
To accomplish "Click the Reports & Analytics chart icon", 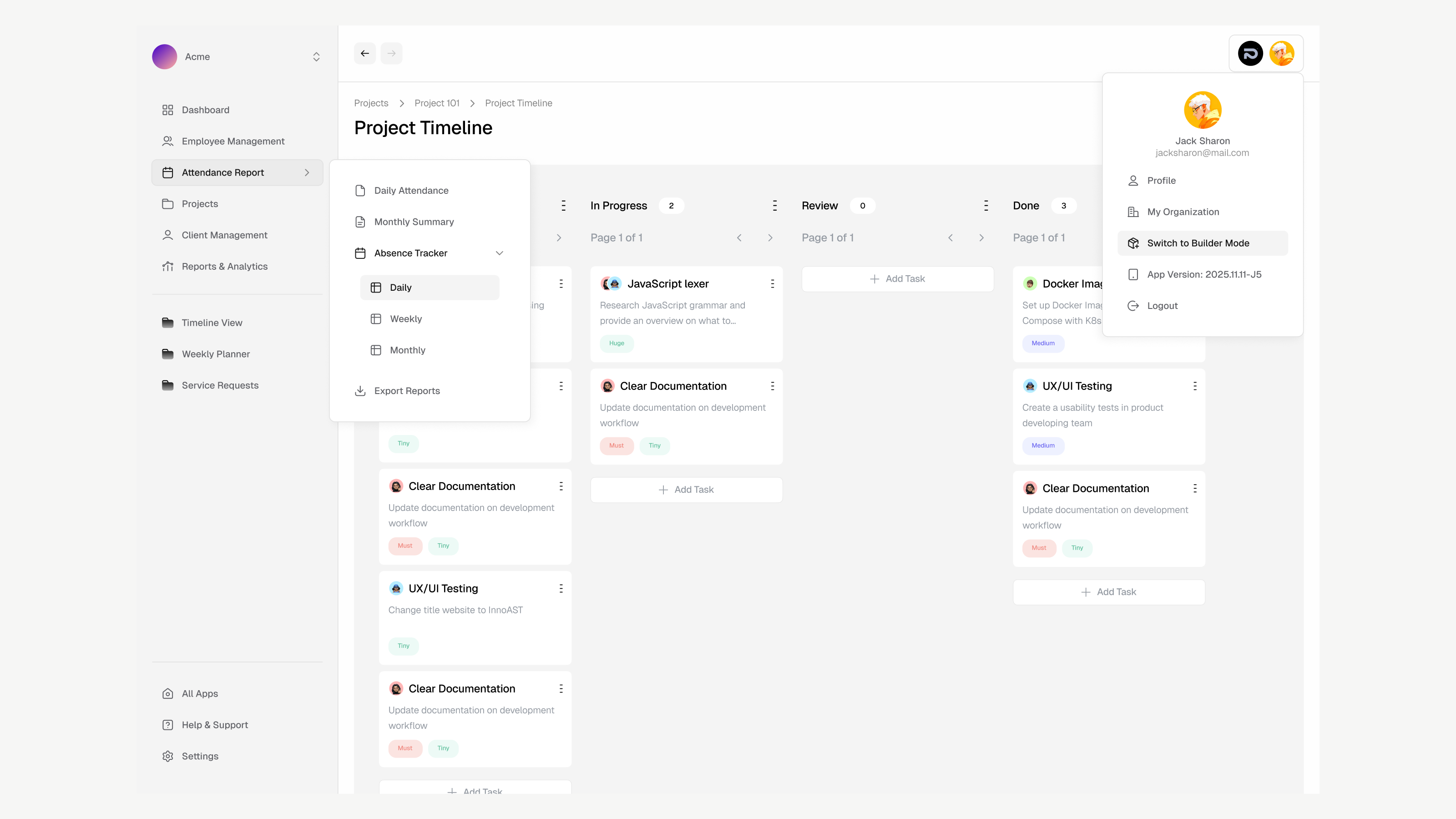I will click(x=167, y=266).
